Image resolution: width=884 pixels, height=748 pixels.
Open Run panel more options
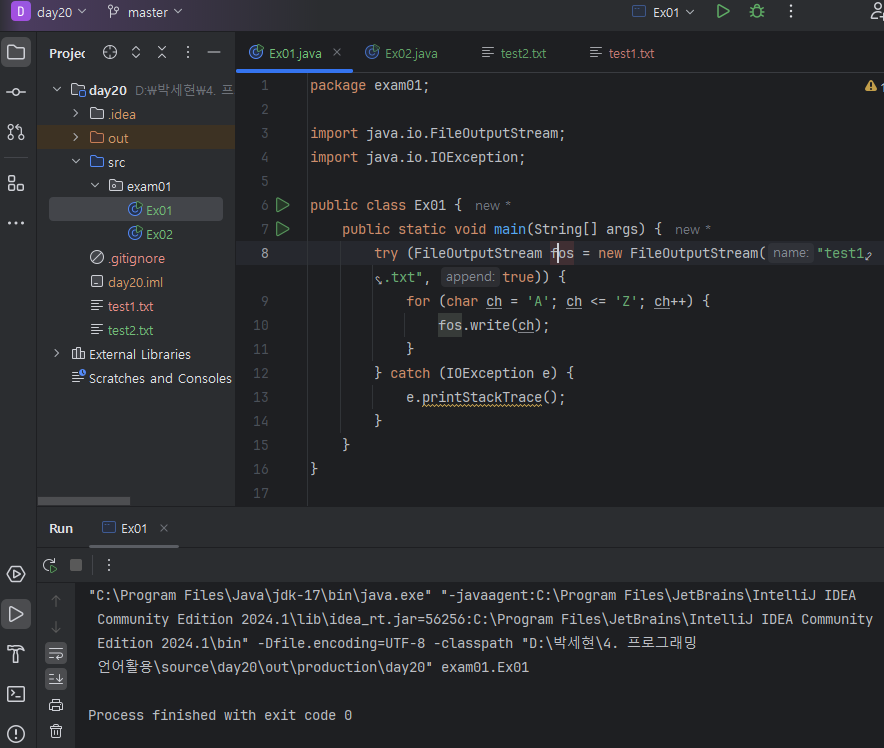coord(109,565)
